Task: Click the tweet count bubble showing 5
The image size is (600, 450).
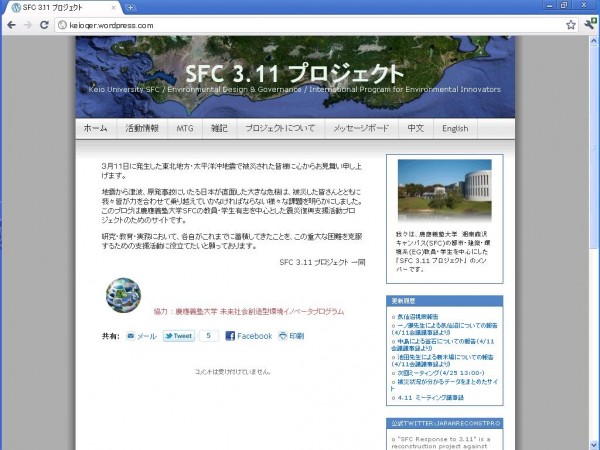Action: [x=209, y=336]
